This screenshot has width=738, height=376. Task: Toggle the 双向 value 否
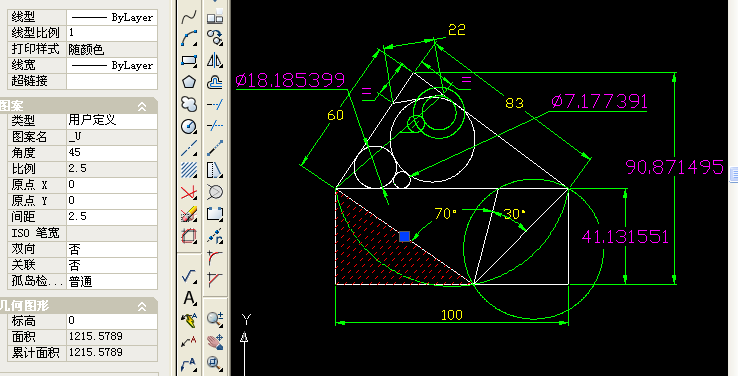[112, 249]
